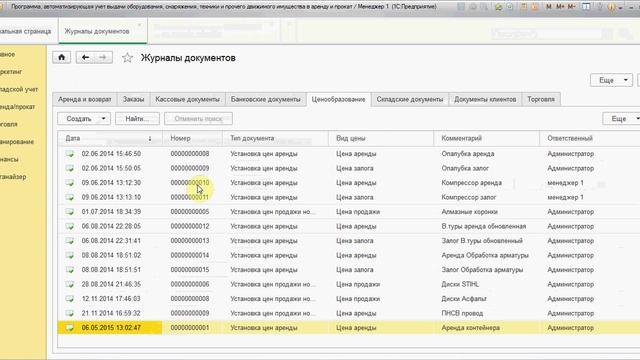This screenshot has height=360, width=640.
Task: Select number cell 0000000010
Action: click(190, 183)
